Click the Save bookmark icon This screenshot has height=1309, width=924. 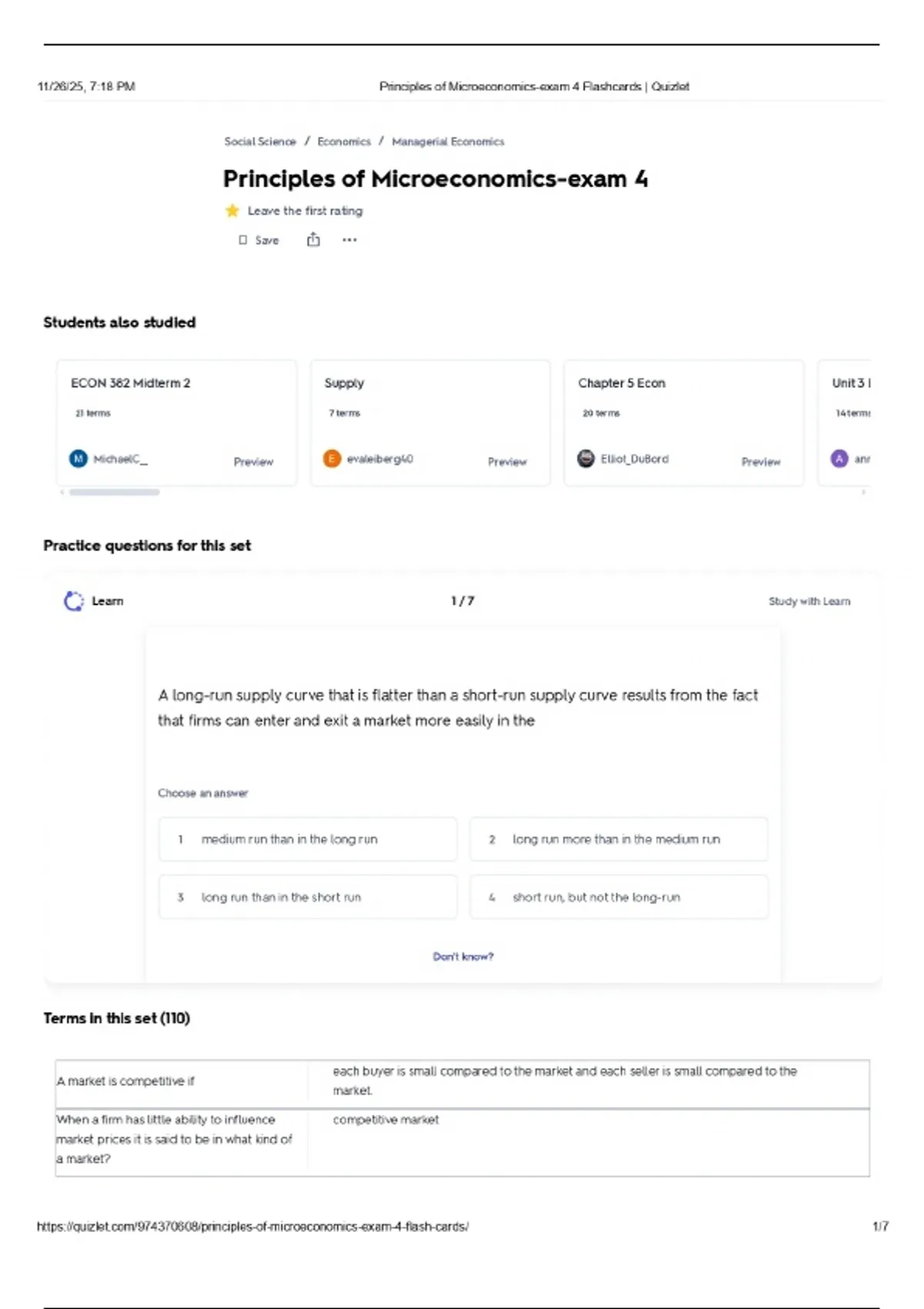pos(243,240)
